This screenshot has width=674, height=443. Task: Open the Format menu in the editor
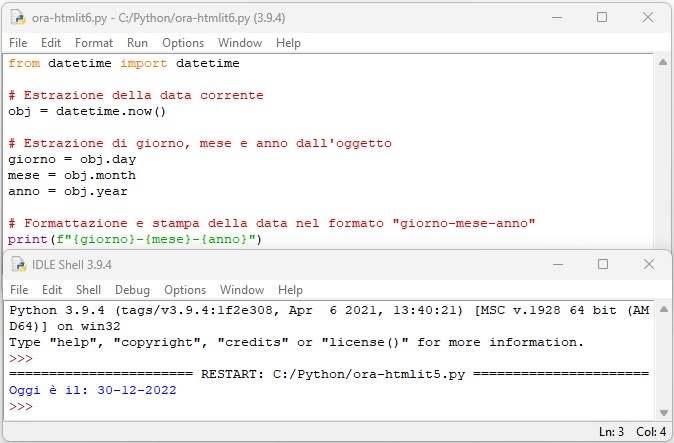(x=94, y=43)
